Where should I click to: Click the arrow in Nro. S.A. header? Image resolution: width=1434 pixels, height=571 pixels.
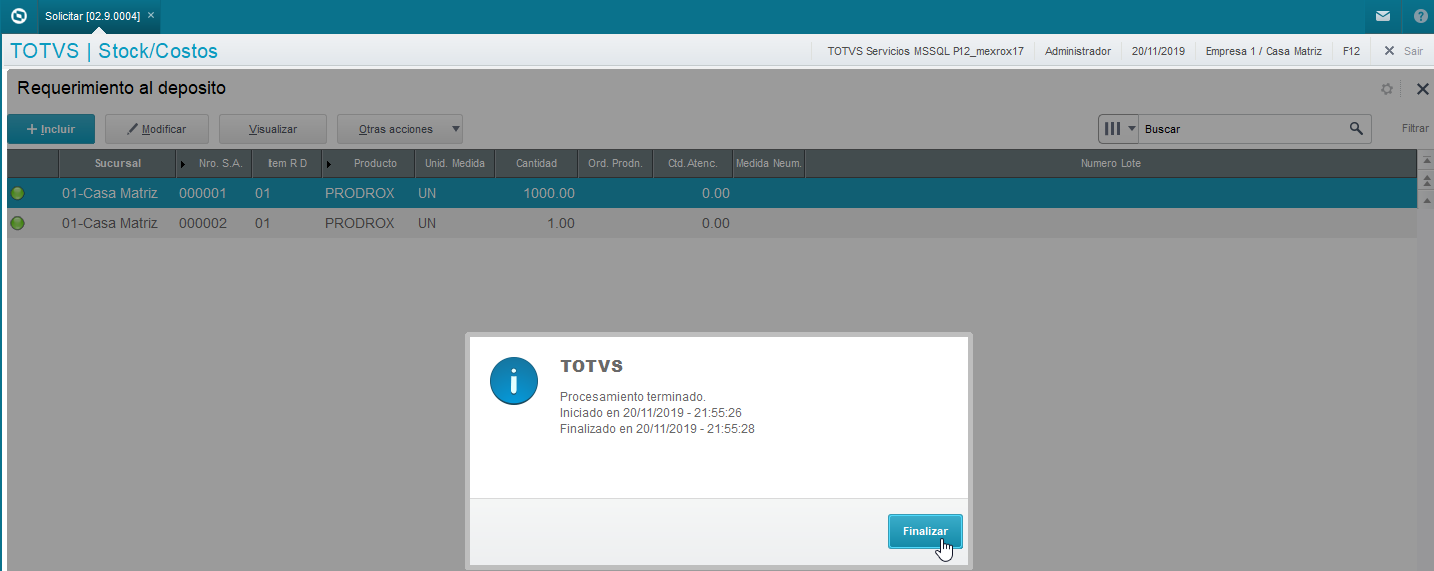coord(183,164)
